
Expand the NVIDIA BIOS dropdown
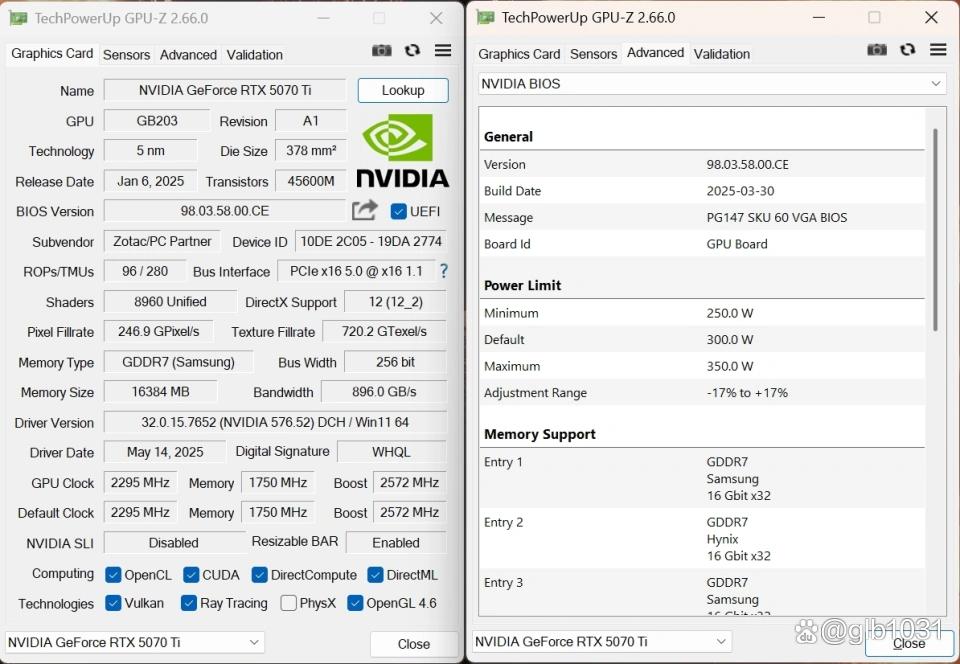tap(712, 84)
